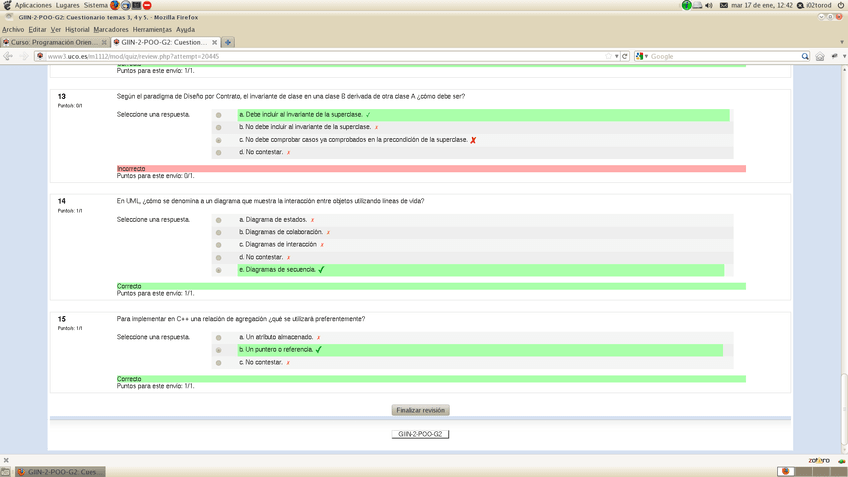Click the GIIN-2-POO-G2 button at page bottom
848x477 pixels.
[420, 434]
